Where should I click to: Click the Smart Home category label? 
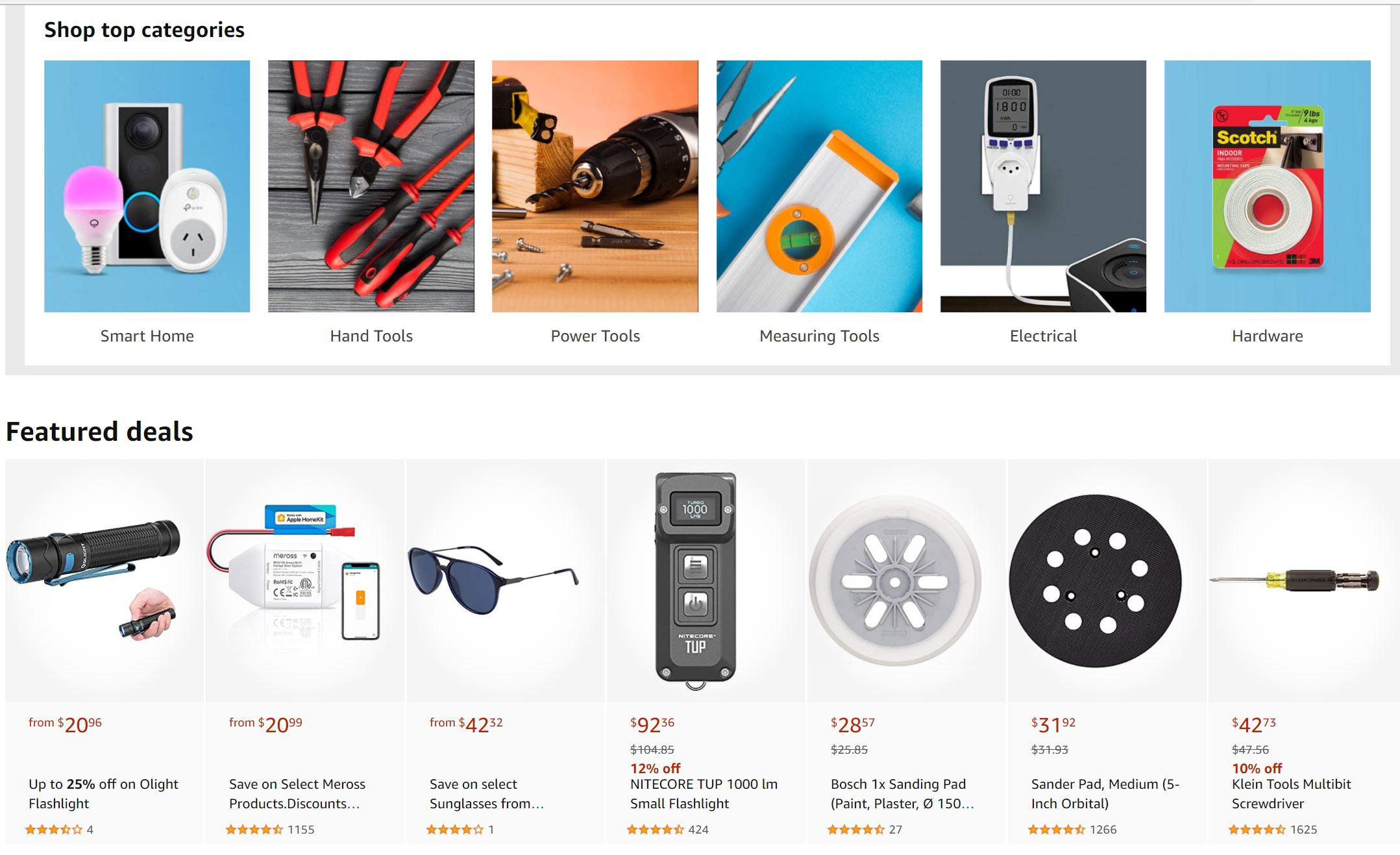(147, 336)
